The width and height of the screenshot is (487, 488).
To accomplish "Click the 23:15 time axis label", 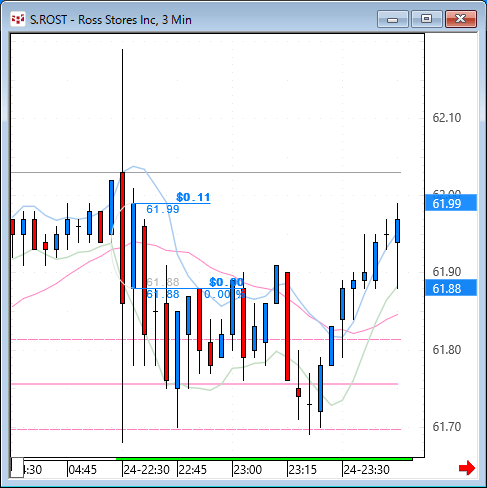I will click(302, 470).
